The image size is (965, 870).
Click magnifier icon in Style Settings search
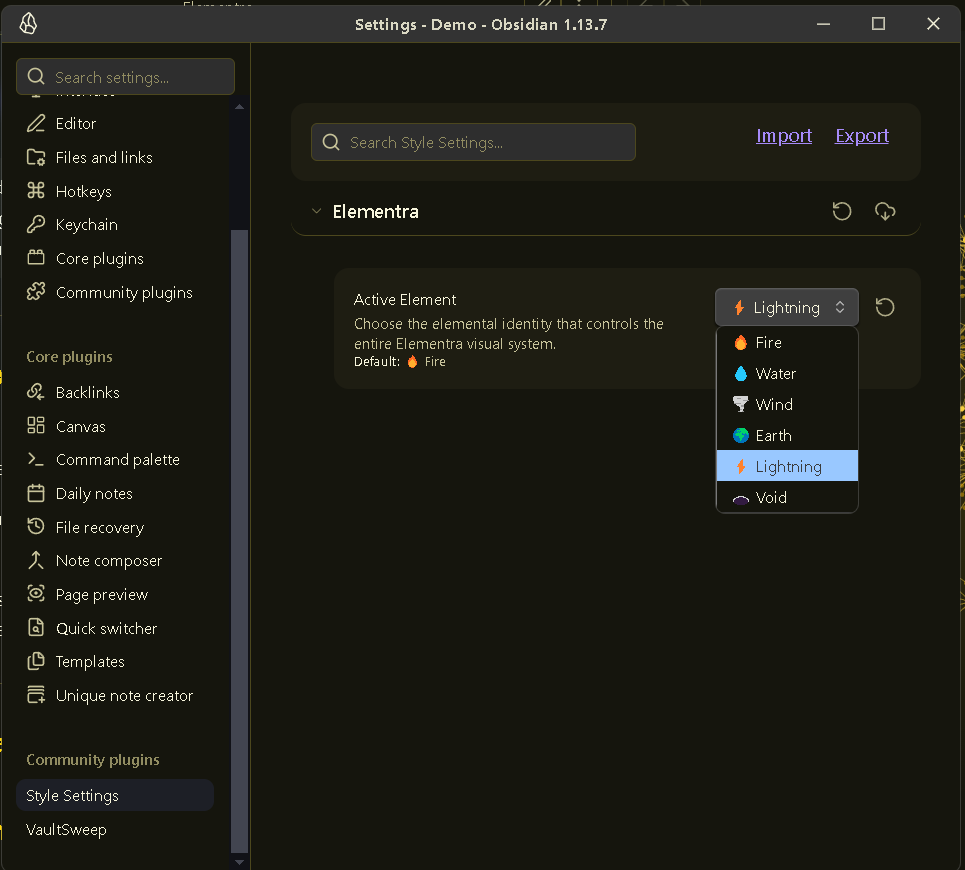[x=331, y=142]
